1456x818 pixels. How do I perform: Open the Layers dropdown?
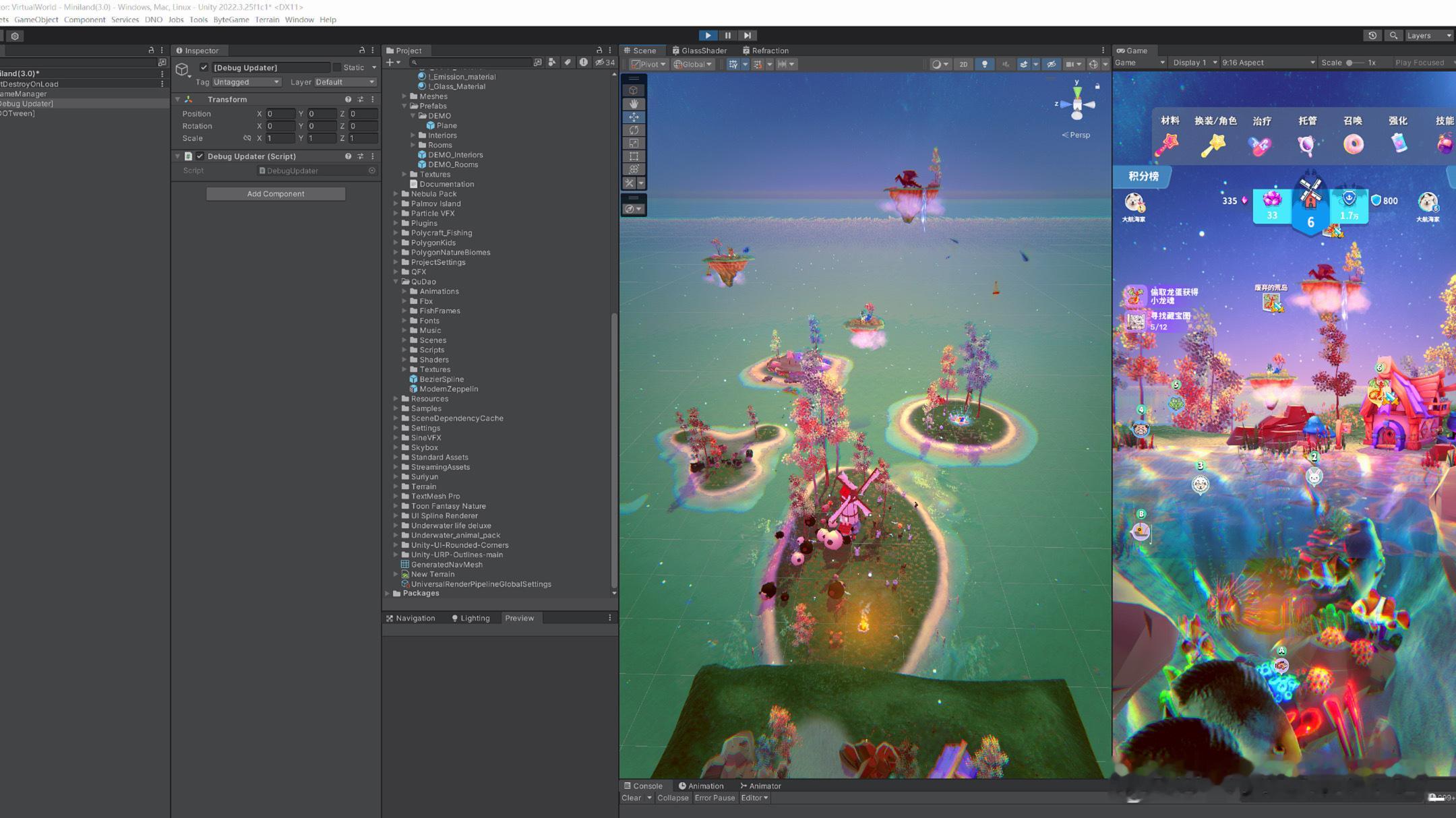[x=1428, y=36]
